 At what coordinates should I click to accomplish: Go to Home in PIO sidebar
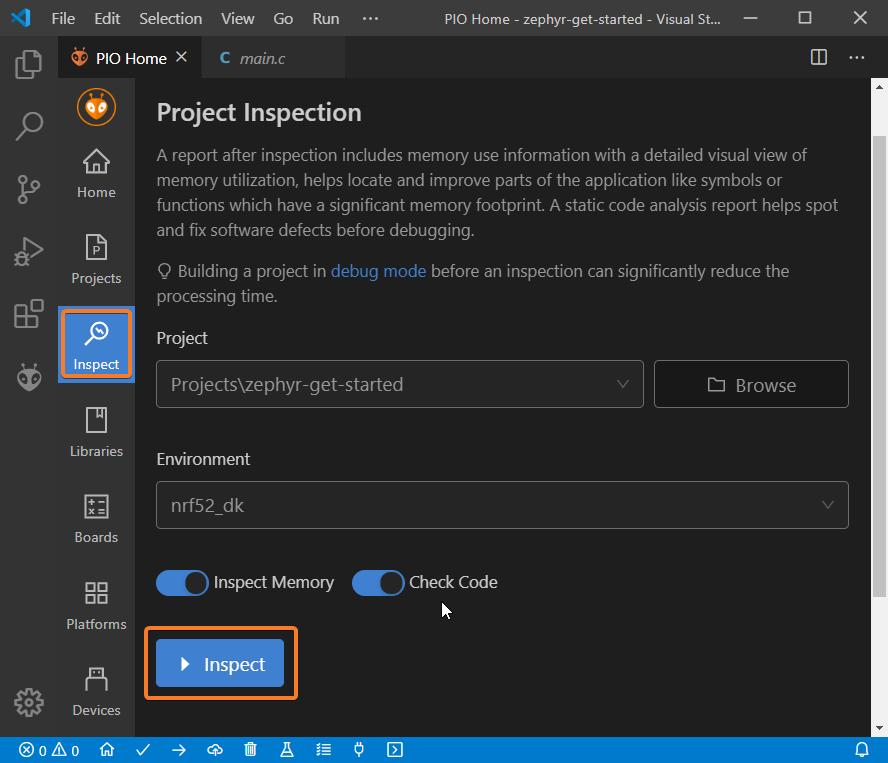point(96,173)
